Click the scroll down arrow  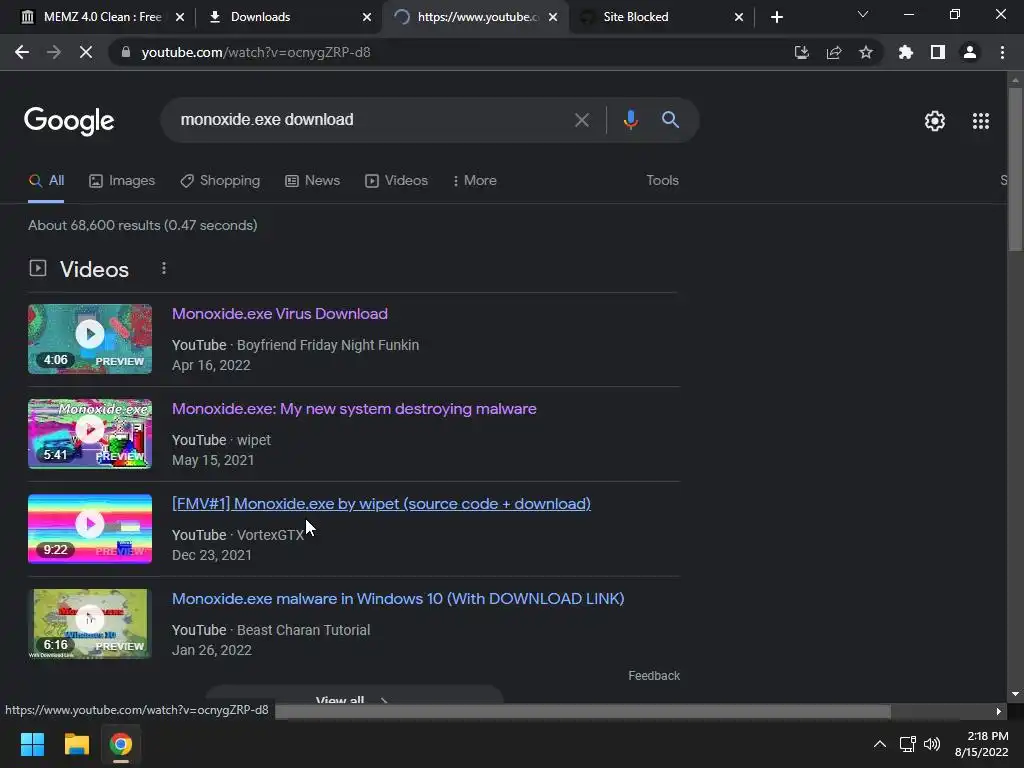1015,695
